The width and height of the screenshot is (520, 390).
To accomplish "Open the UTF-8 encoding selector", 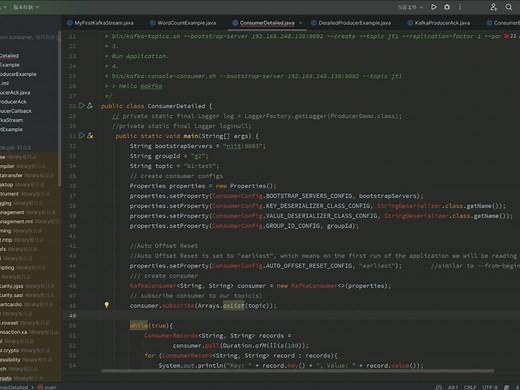I will [x=490, y=387].
